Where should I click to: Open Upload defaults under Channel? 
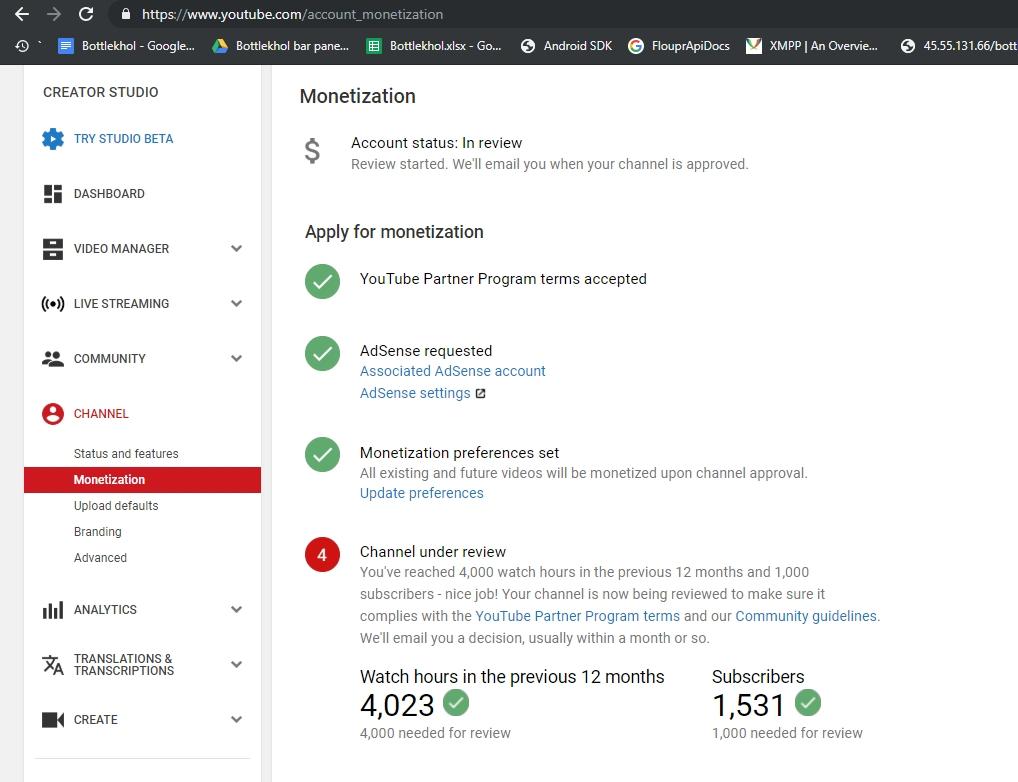116,505
